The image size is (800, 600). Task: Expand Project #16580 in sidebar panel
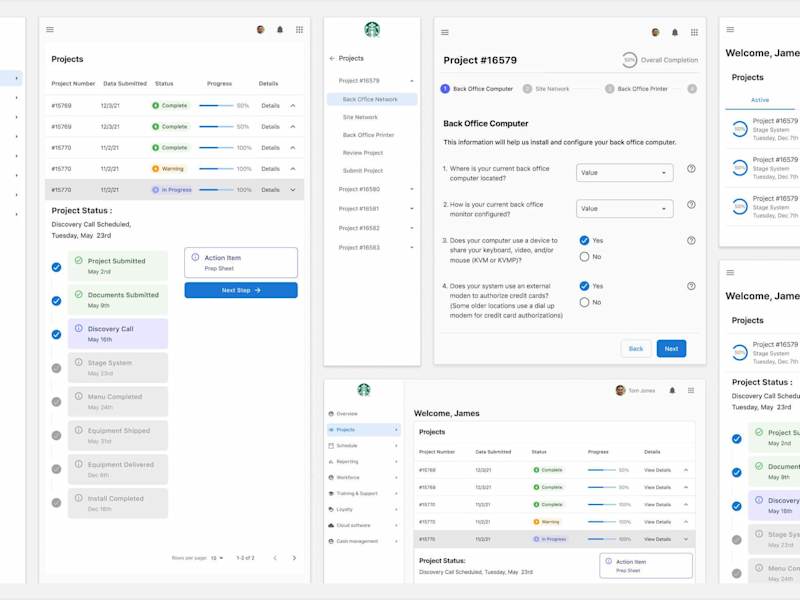411,189
